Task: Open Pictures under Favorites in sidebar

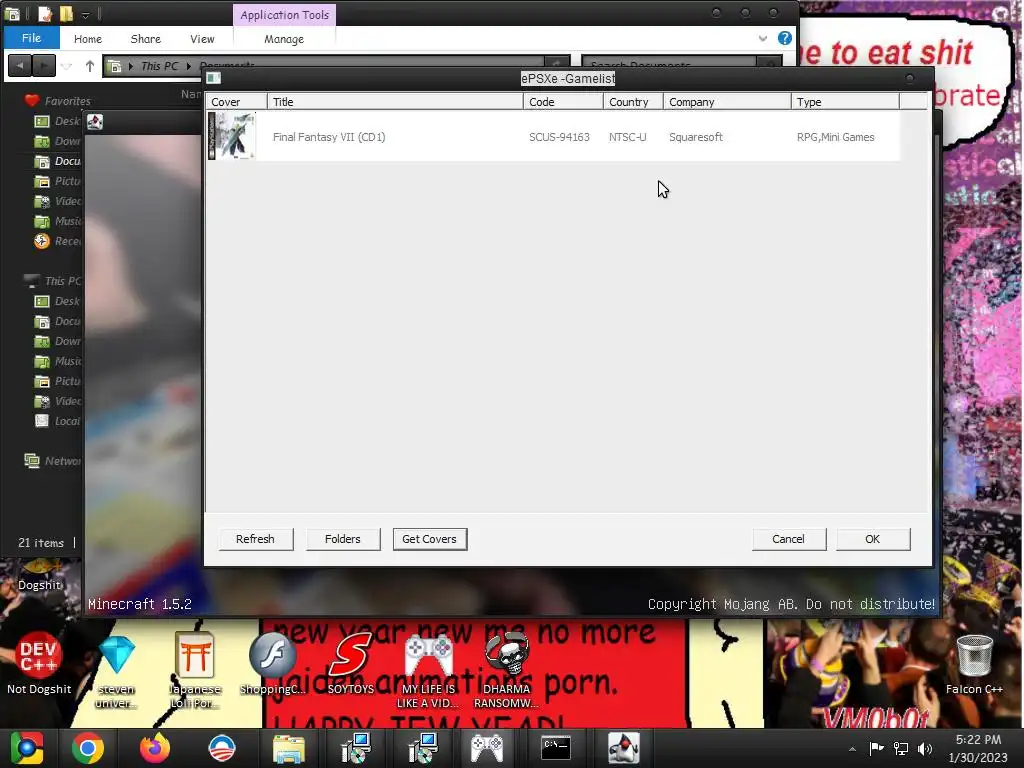Action: pos(57,181)
